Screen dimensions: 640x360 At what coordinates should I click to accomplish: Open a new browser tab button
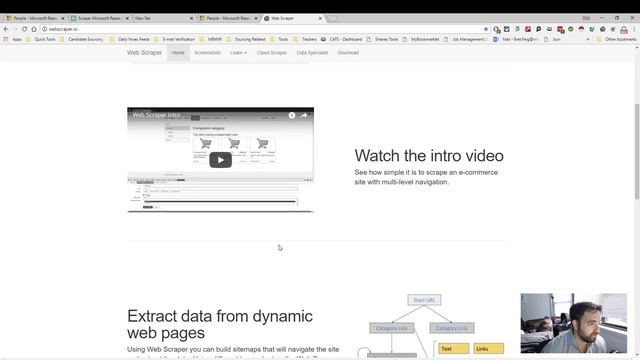coord(333,18)
